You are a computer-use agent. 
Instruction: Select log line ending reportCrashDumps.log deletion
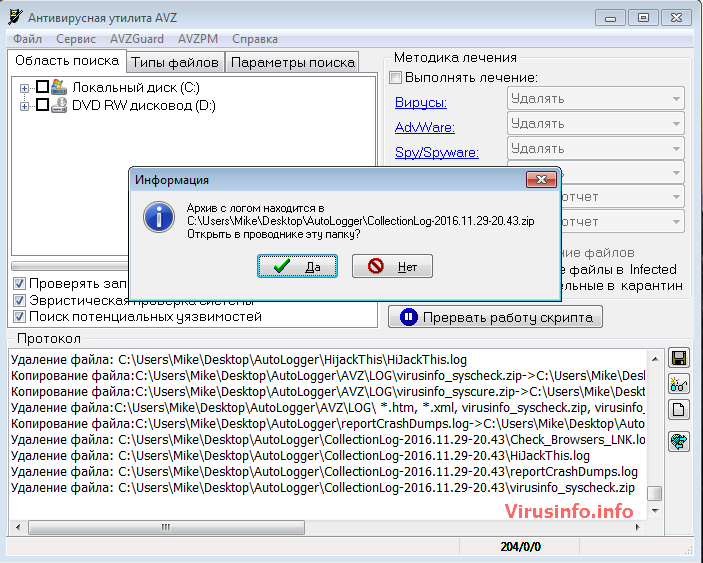click(x=324, y=472)
